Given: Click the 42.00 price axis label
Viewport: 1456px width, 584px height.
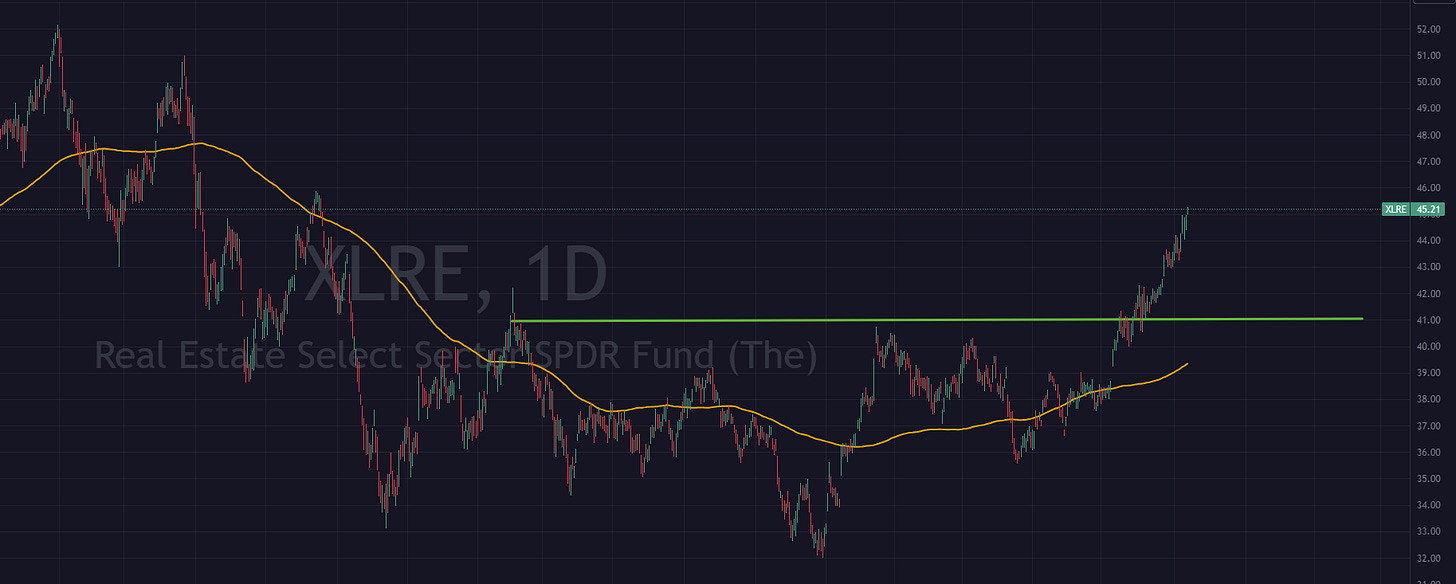Looking at the screenshot, I should [x=1428, y=294].
